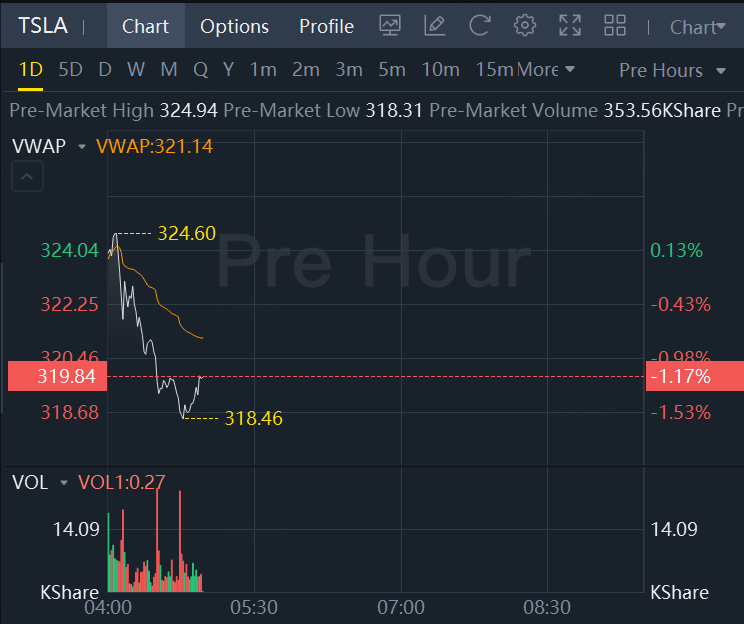
Task: Switch to the Options tab
Action: pyautogui.click(x=234, y=26)
